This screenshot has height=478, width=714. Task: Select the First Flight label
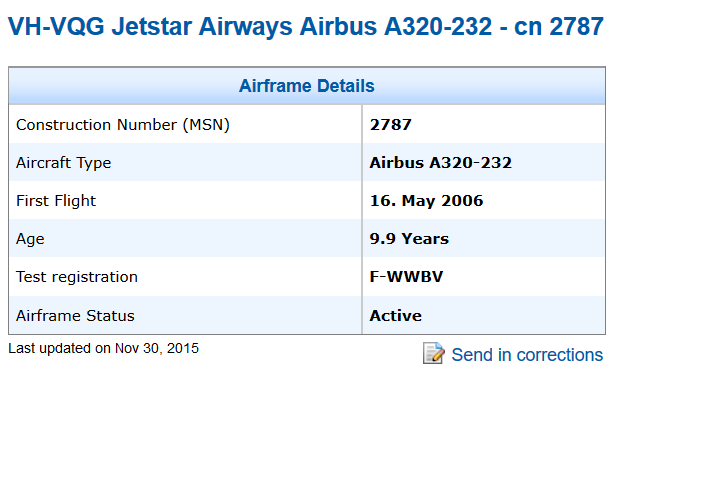[x=56, y=201]
